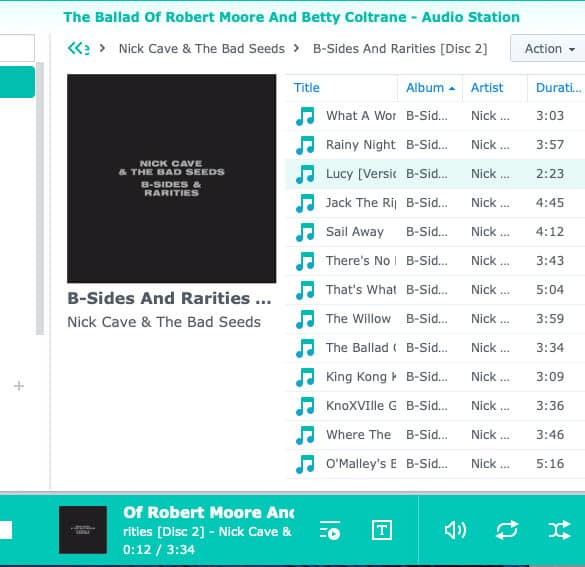This screenshot has width=585, height=567.
Task: Open the Action dropdown menu
Action: (x=547, y=48)
